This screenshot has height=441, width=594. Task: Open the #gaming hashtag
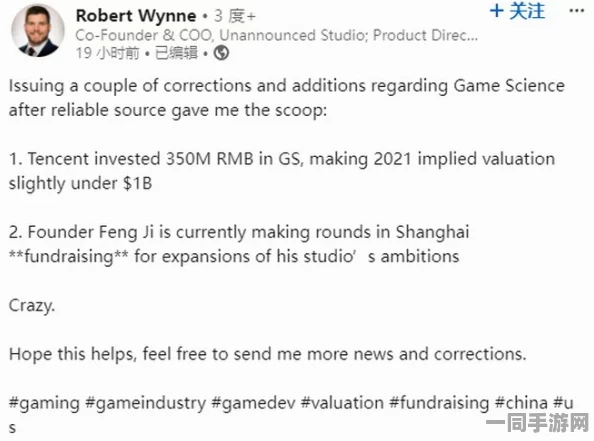[x=44, y=403]
